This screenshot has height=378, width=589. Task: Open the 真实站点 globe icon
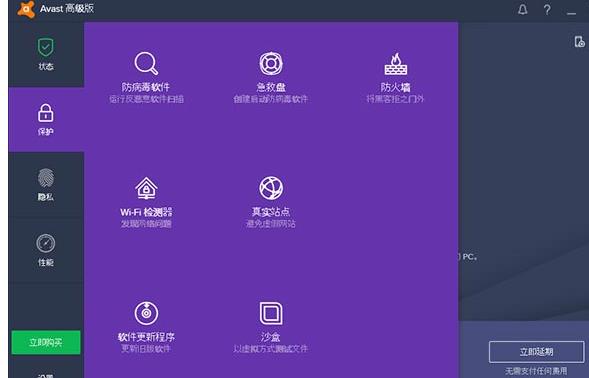tap(271, 188)
